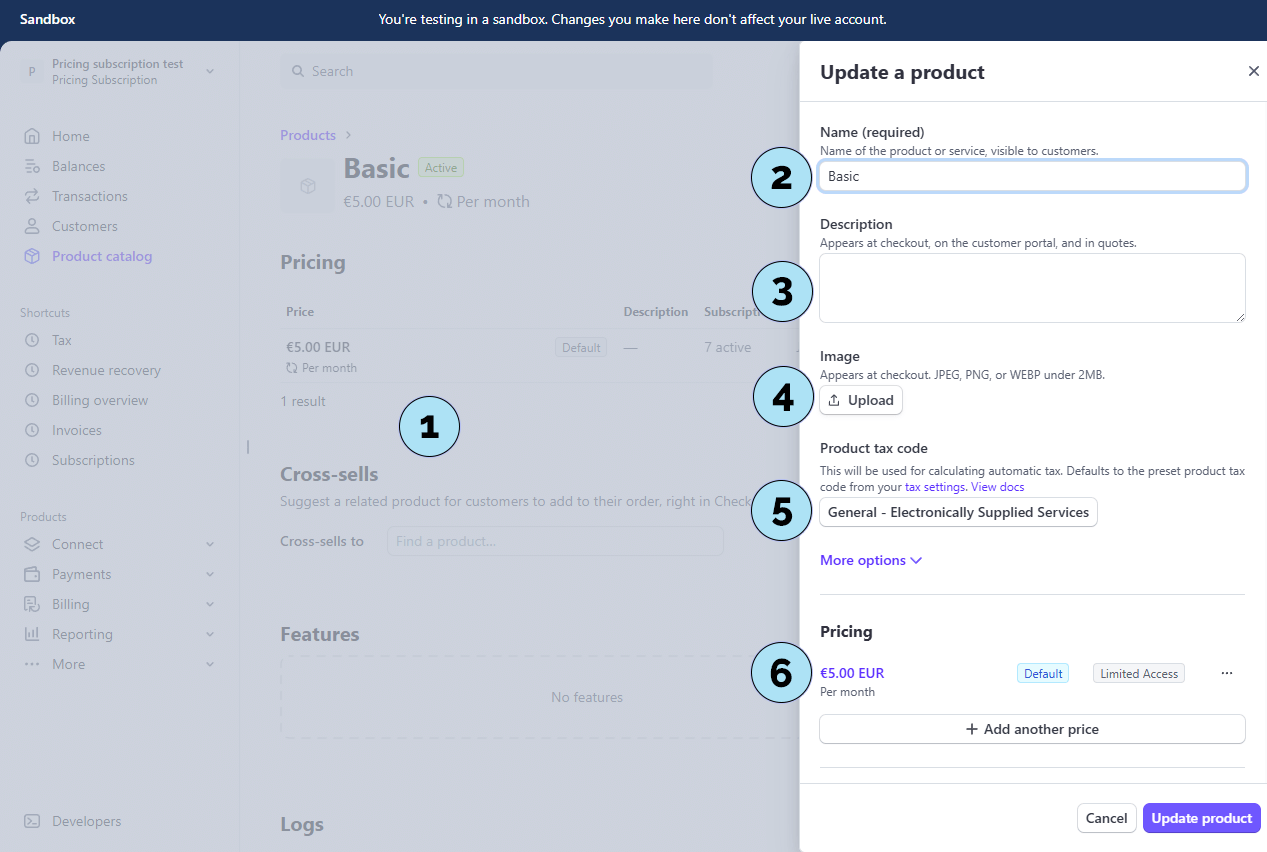The image size is (1267, 852).
Task: Follow the tax settings link
Action: [x=935, y=487]
